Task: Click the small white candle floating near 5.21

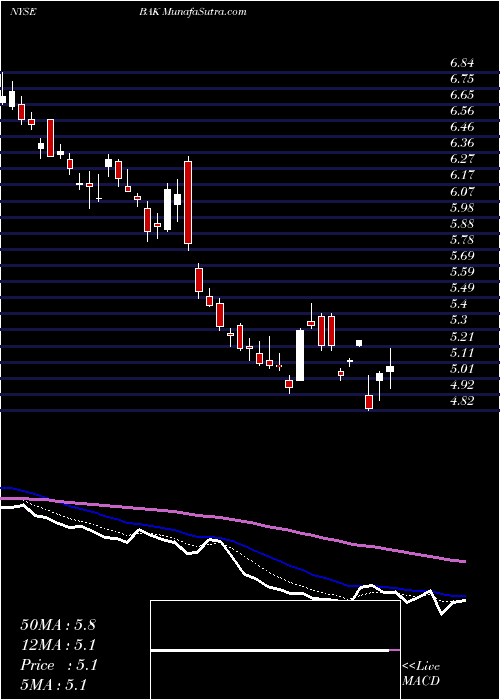Action: pos(359,343)
